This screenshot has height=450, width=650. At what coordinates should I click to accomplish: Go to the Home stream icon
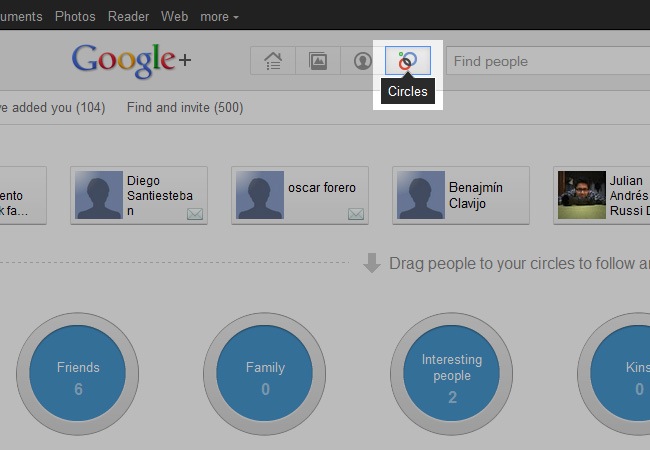(273, 61)
